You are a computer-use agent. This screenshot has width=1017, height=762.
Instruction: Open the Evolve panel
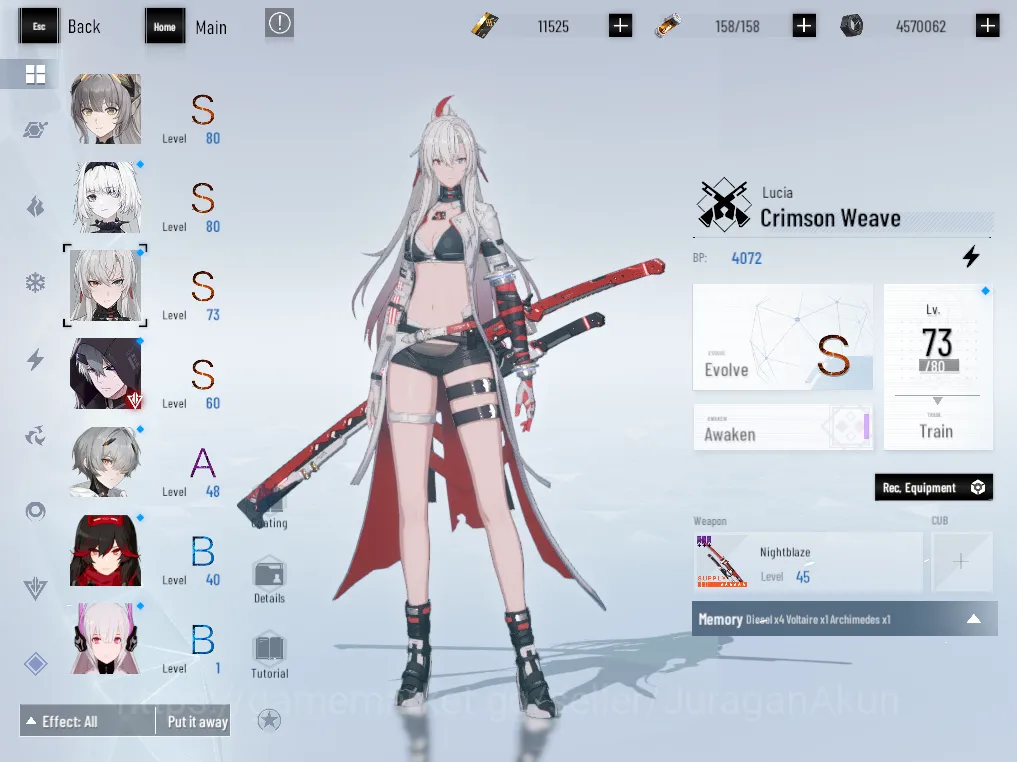coord(783,337)
